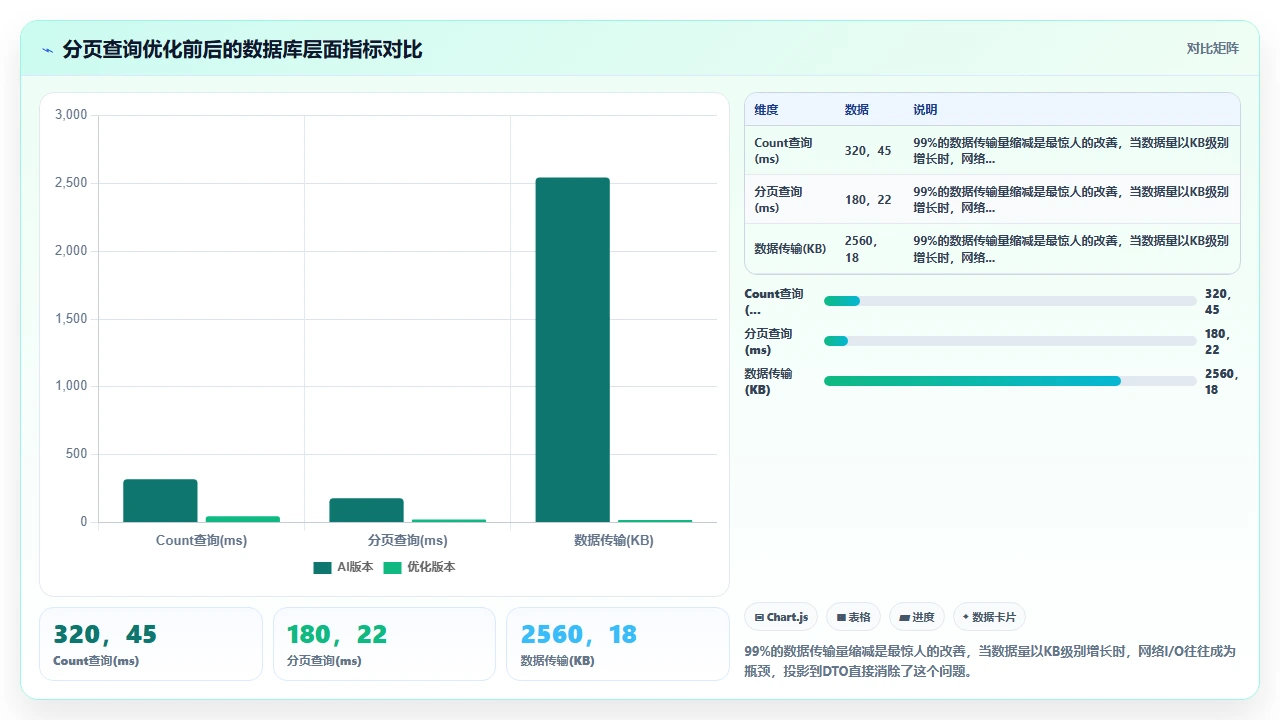Click the Count查询 progress bar
This screenshot has width=1280, height=720.
click(x=1010, y=301)
